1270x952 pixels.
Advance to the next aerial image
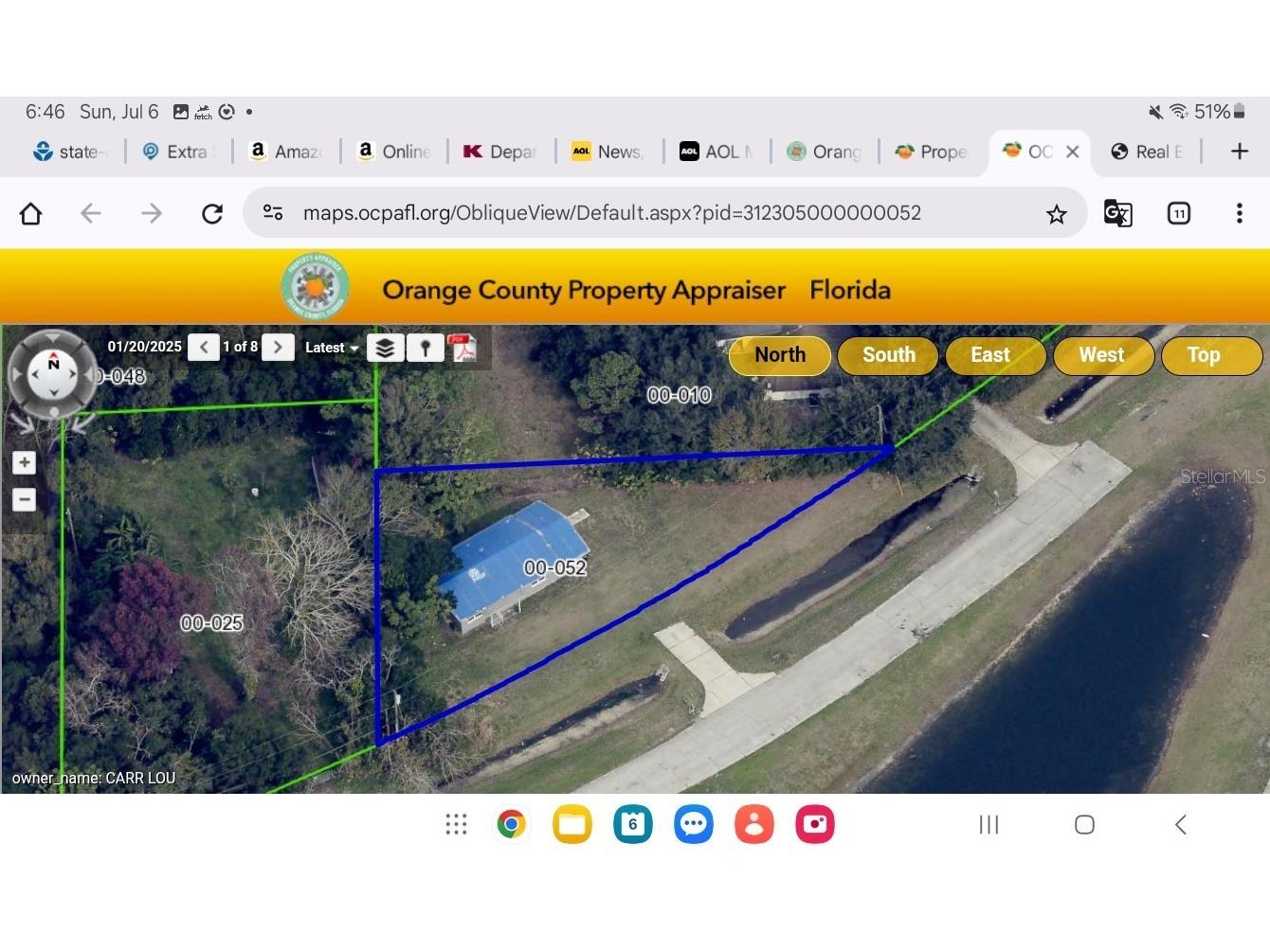tap(278, 347)
